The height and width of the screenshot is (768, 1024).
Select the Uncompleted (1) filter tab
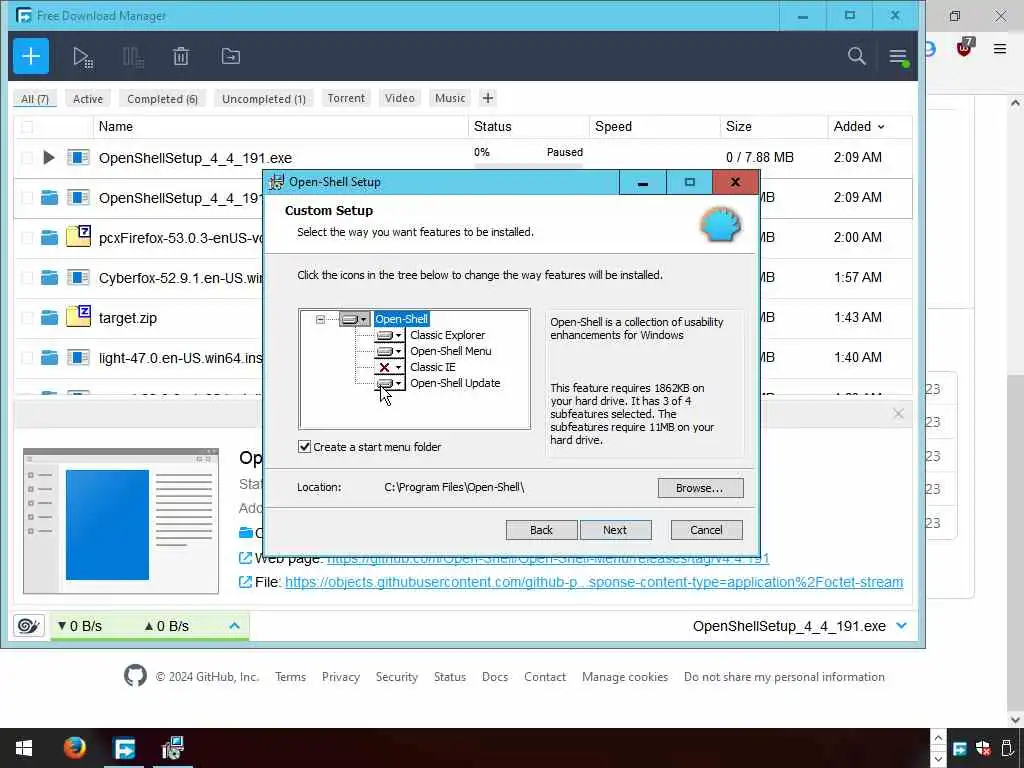264,99
